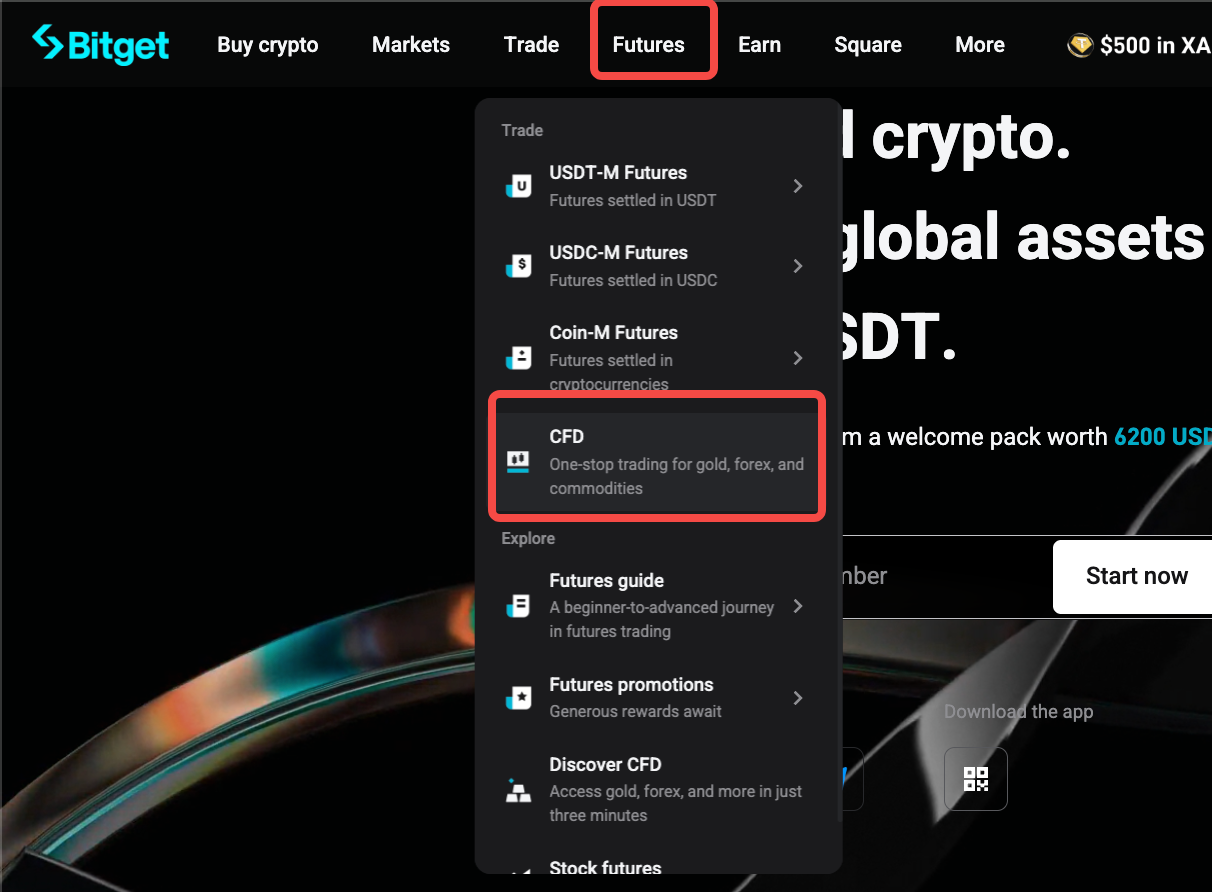Open Futures guide via its book icon
The image size is (1212, 892).
click(518, 605)
